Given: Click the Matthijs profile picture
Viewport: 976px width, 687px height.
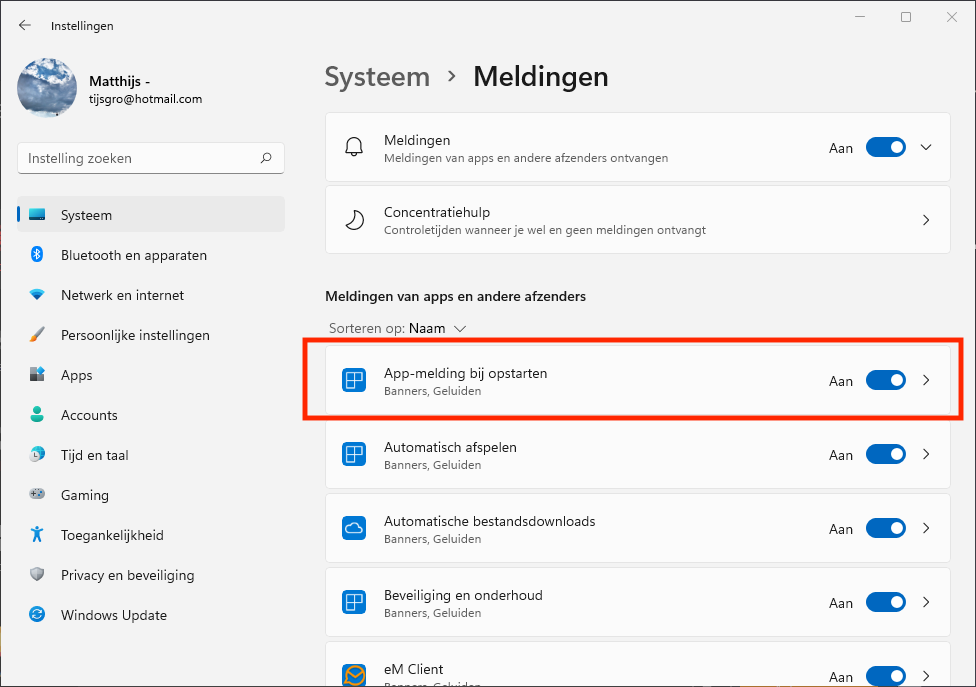Looking at the screenshot, I should [x=47, y=88].
